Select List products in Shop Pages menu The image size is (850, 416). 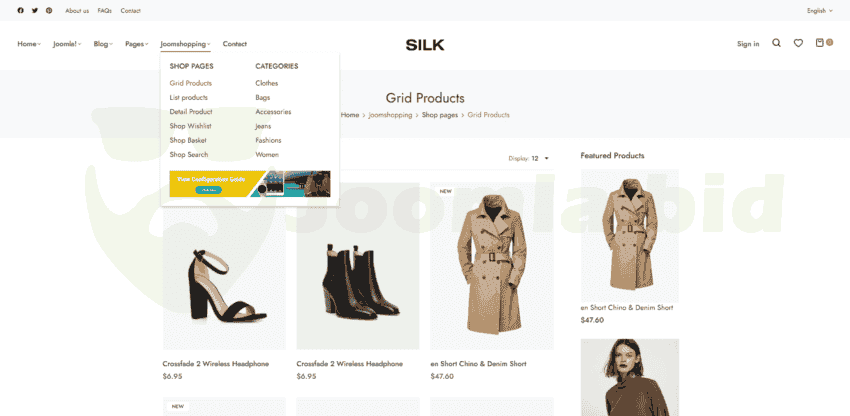point(189,98)
